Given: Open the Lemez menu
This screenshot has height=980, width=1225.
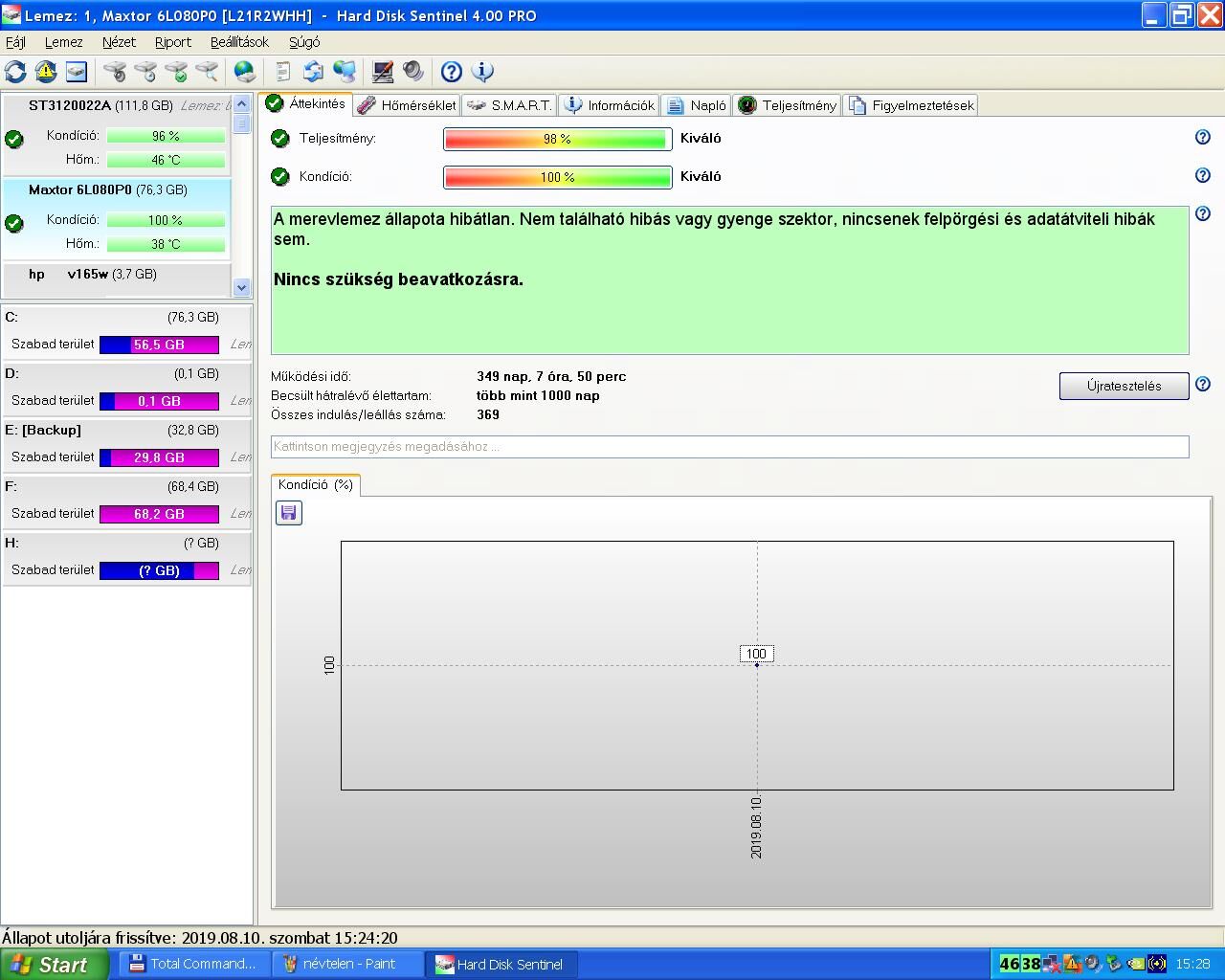Looking at the screenshot, I should (x=64, y=42).
